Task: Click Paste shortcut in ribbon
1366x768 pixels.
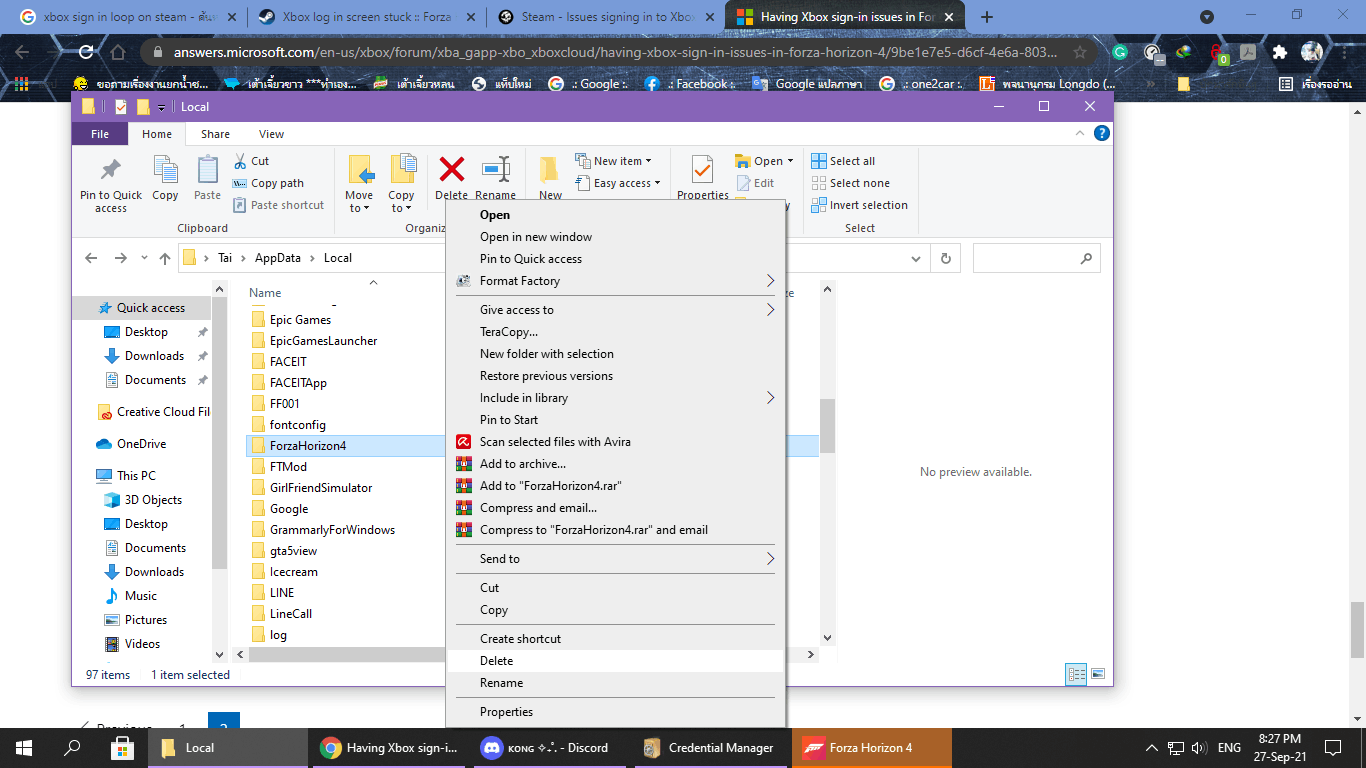Action: (278, 205)
